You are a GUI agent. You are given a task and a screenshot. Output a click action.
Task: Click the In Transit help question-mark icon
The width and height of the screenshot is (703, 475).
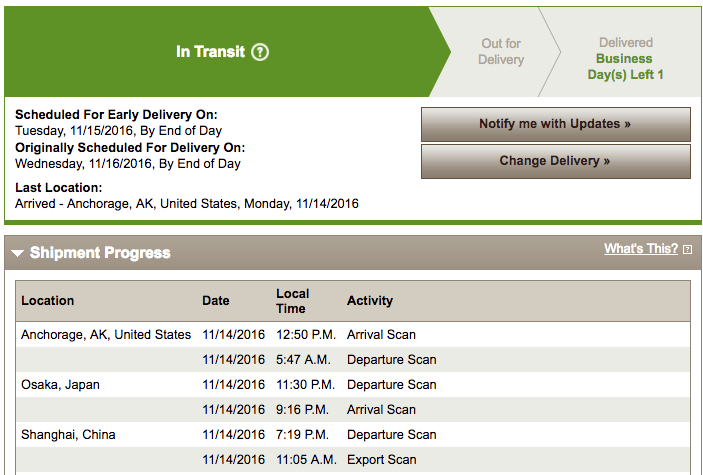point(260,52)
